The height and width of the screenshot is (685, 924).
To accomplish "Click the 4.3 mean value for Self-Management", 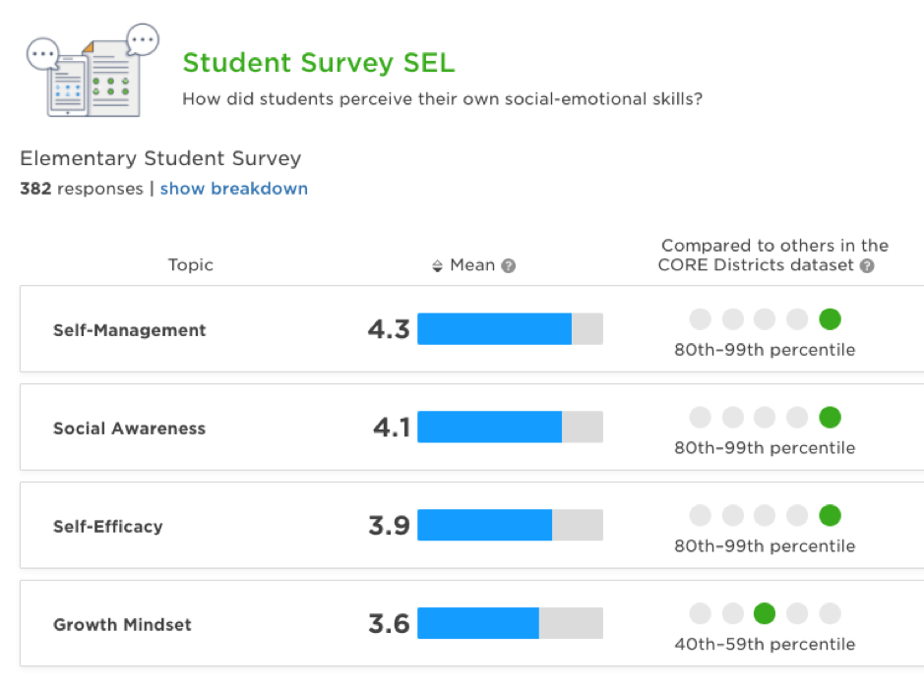I will pos(389,328).
